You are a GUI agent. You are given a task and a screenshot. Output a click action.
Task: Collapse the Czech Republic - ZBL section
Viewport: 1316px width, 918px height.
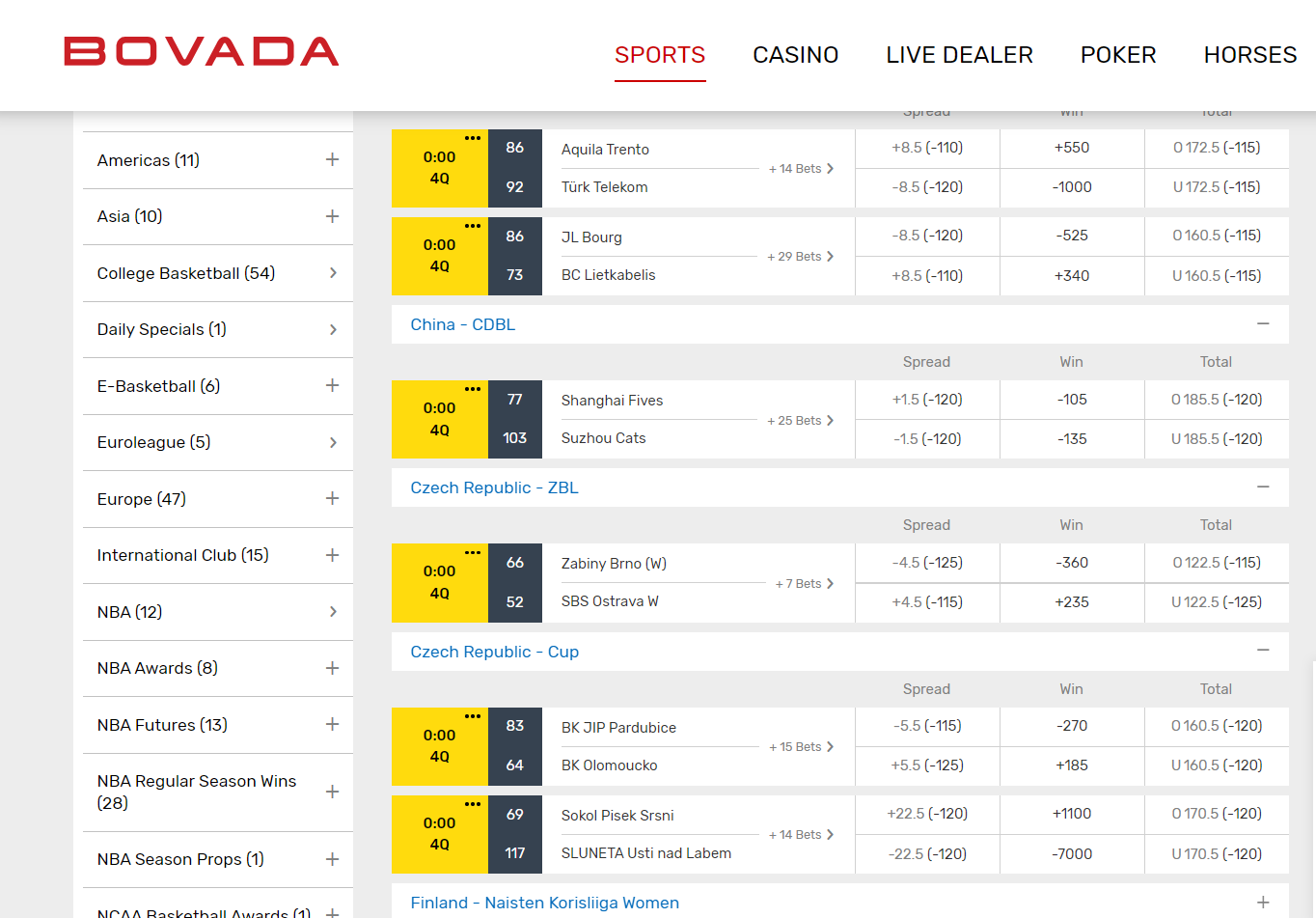pos(1262,487)
